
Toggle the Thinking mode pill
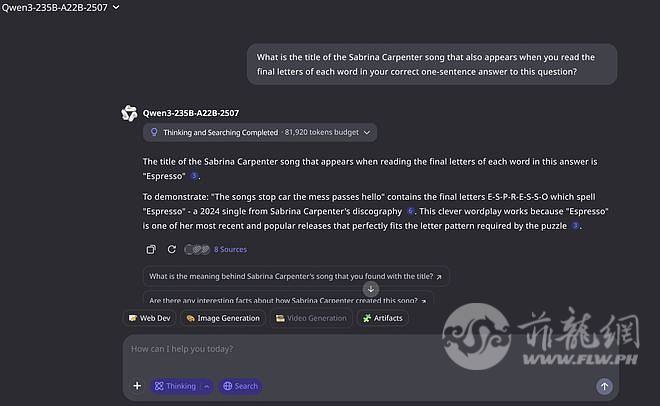point(176,386)
